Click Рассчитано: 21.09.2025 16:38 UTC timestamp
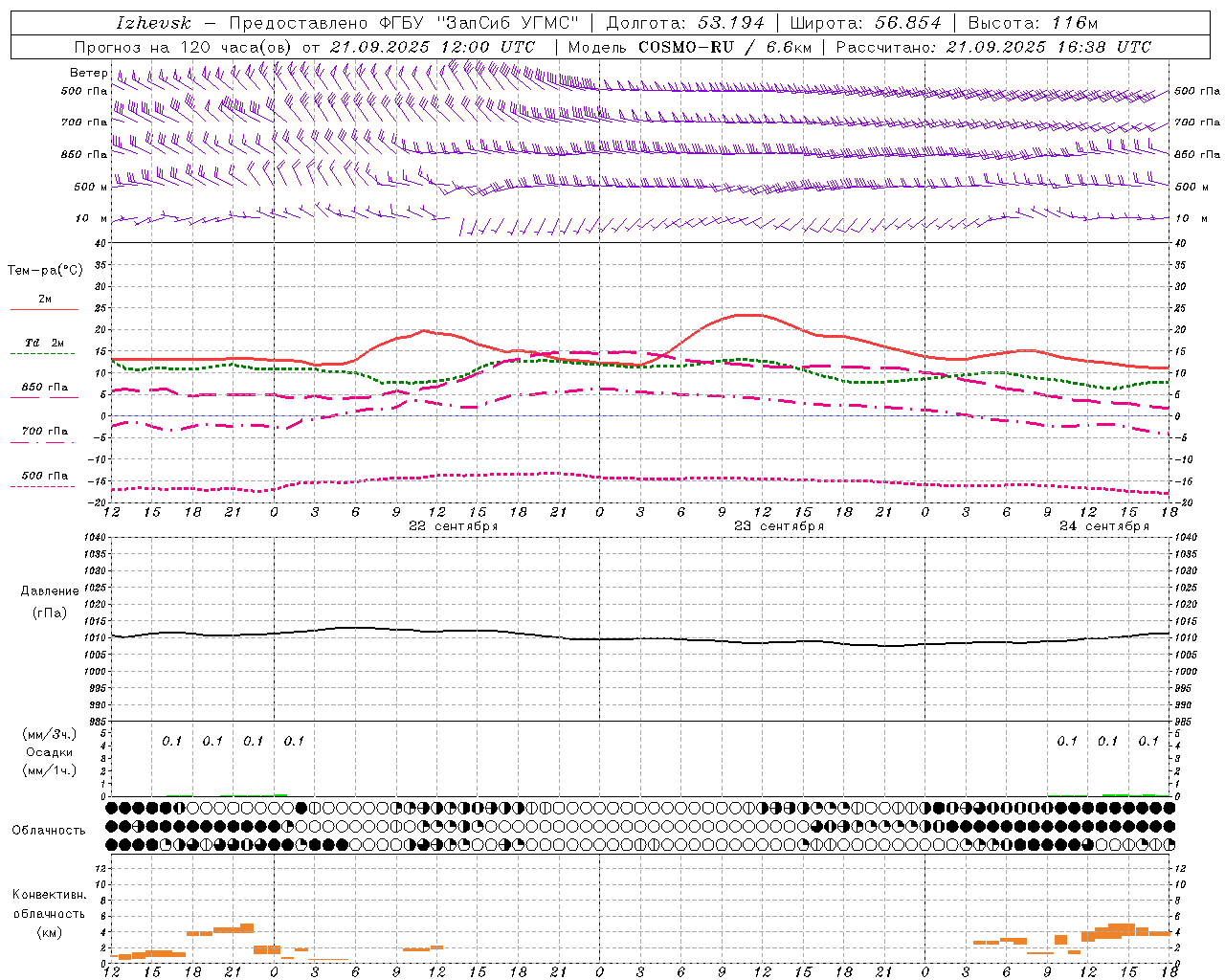Image resolution: width=1225 pixels, height=980 pixels. coord(993,47)
